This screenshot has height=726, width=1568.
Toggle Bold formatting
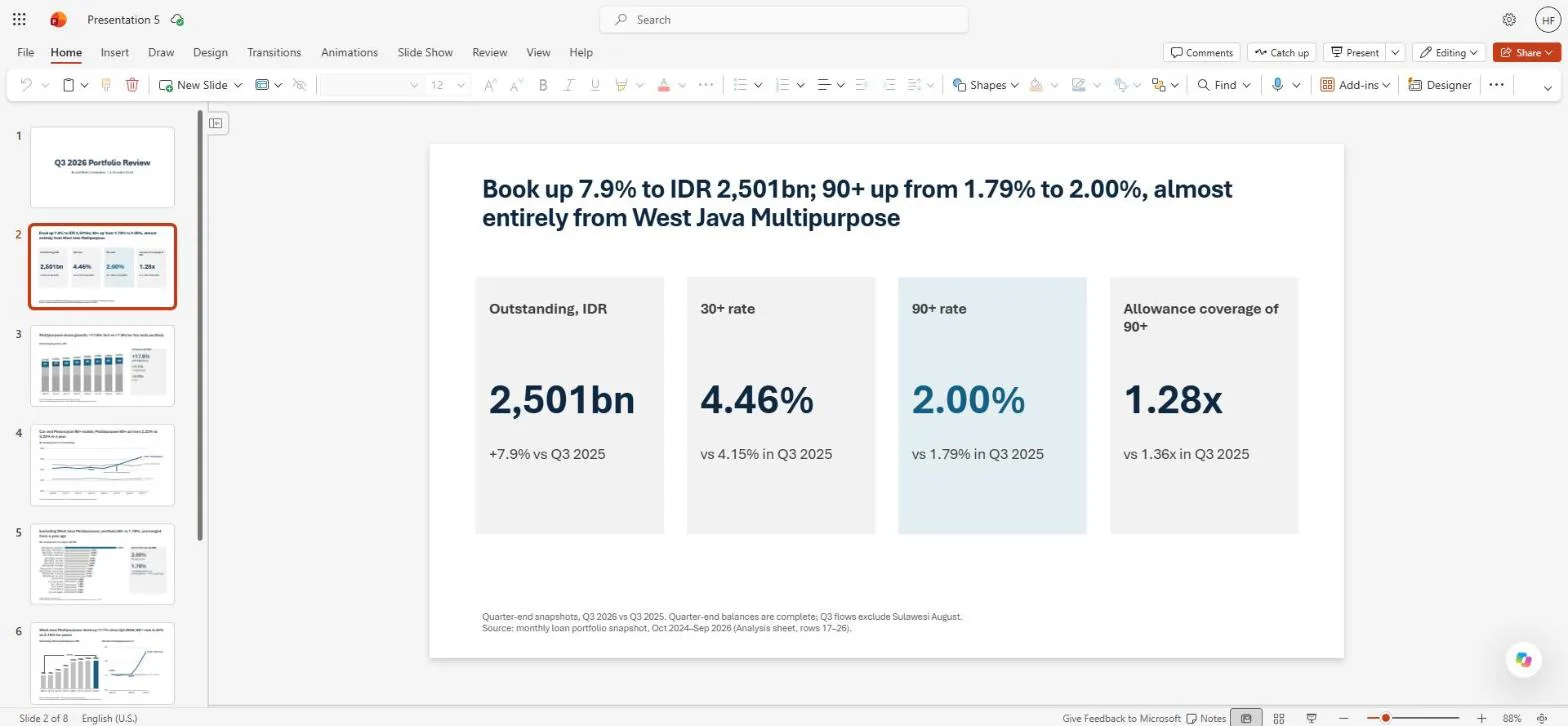point(543,85)
